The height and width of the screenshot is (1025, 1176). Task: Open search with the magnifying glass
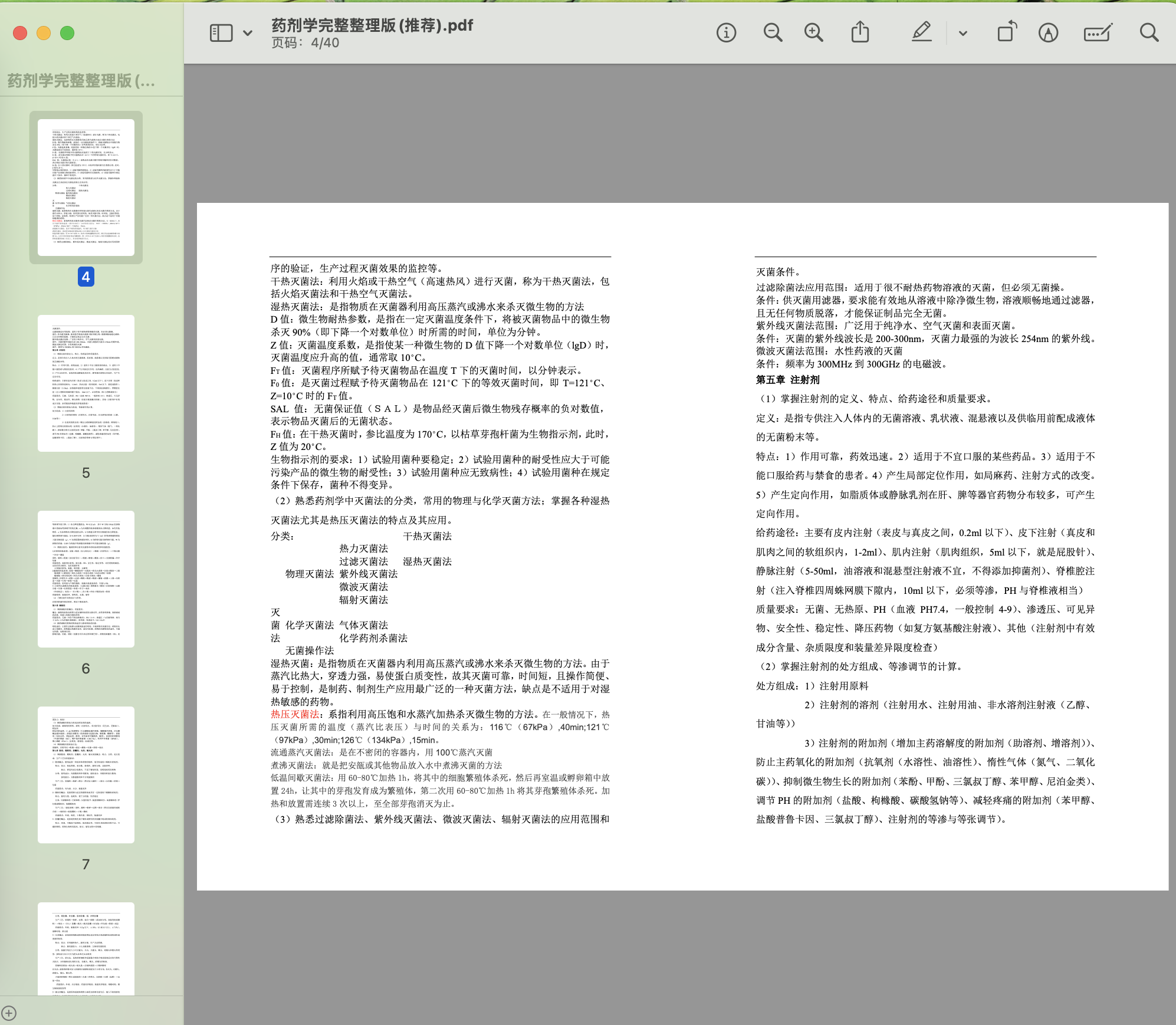1149,32
